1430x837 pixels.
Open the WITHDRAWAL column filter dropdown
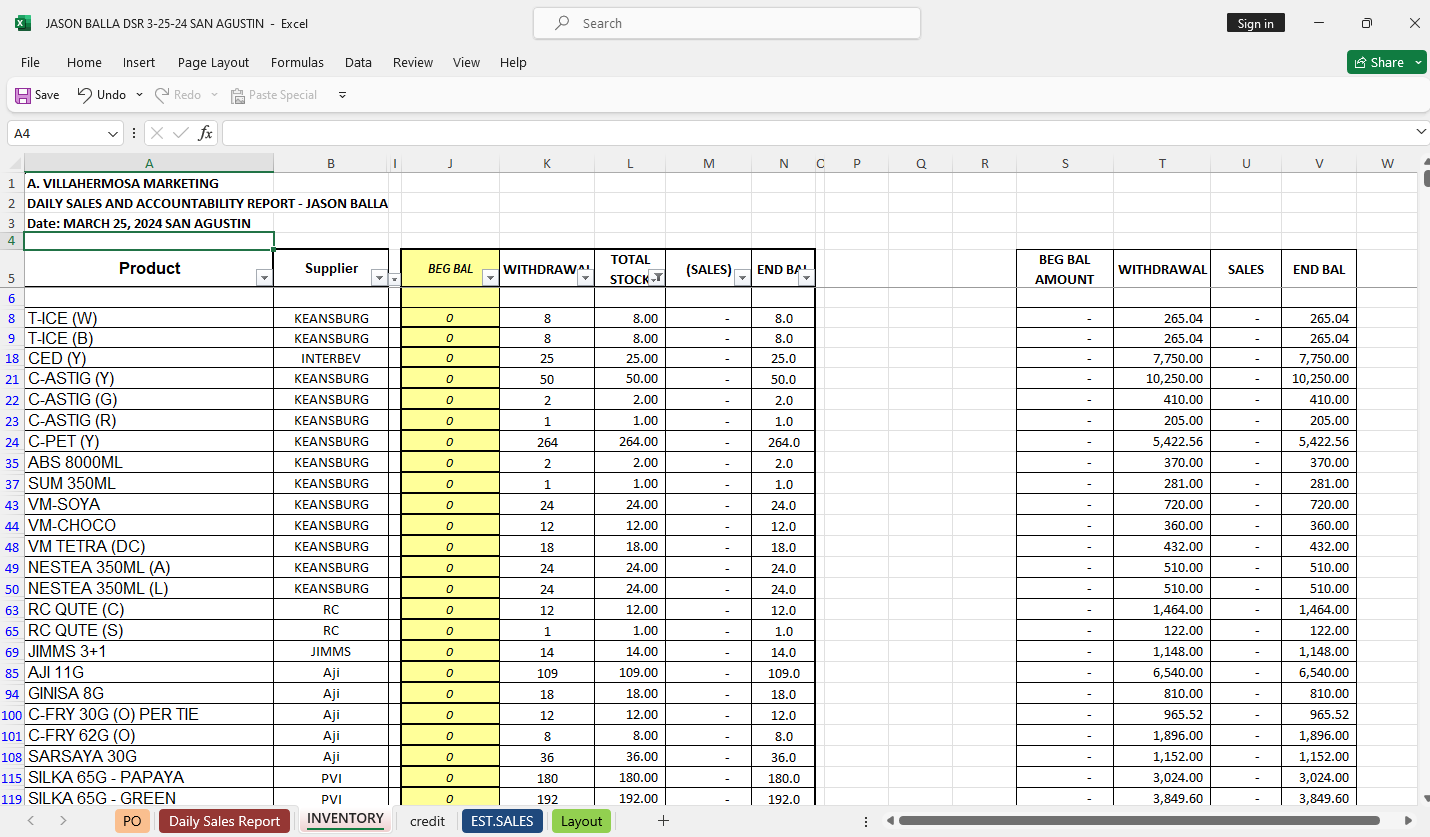click(585, 278)
